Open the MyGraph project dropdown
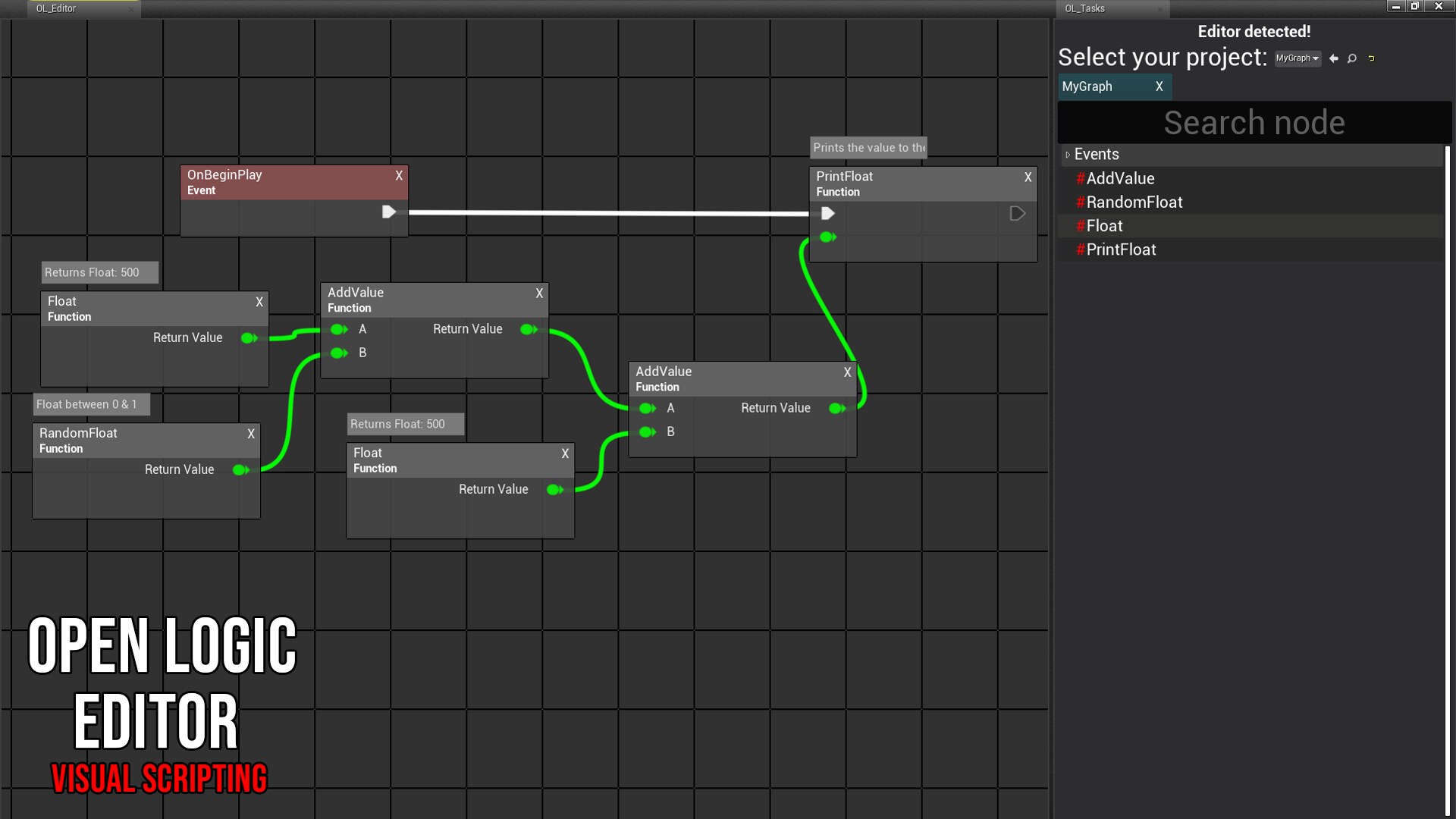Image resolution: width=1456 pixels, height=819 pixels. pyautogui.click(x=1297, y=58)
